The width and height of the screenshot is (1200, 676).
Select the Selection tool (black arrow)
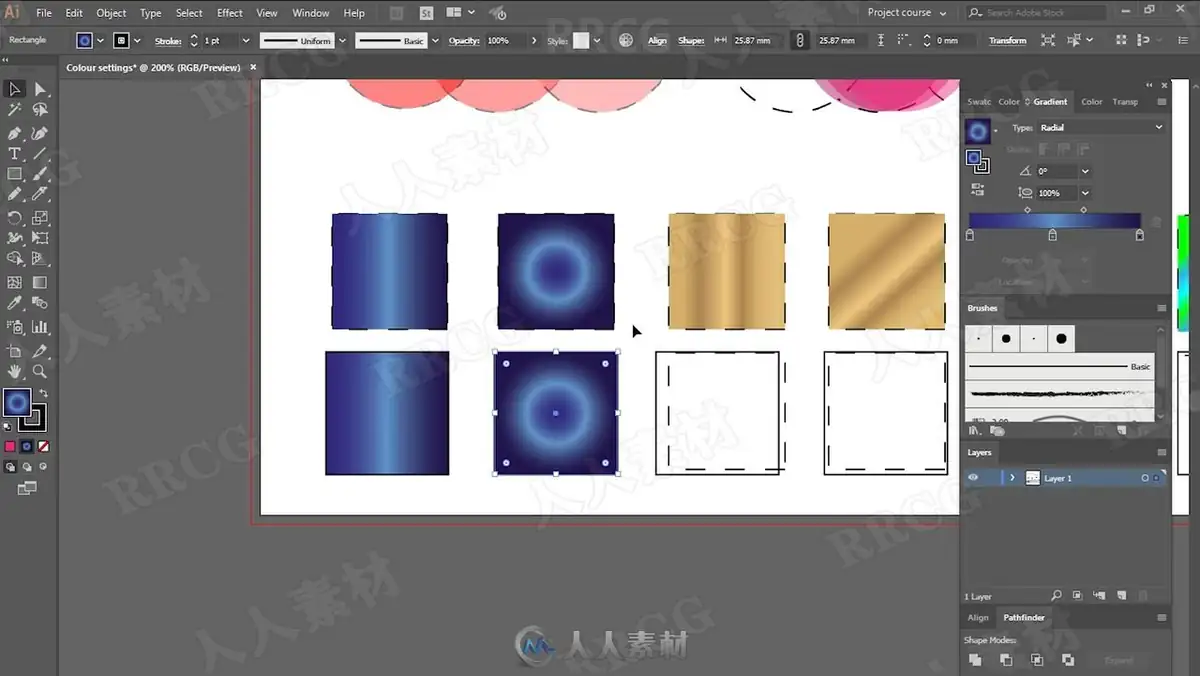[x=15, y=89]
